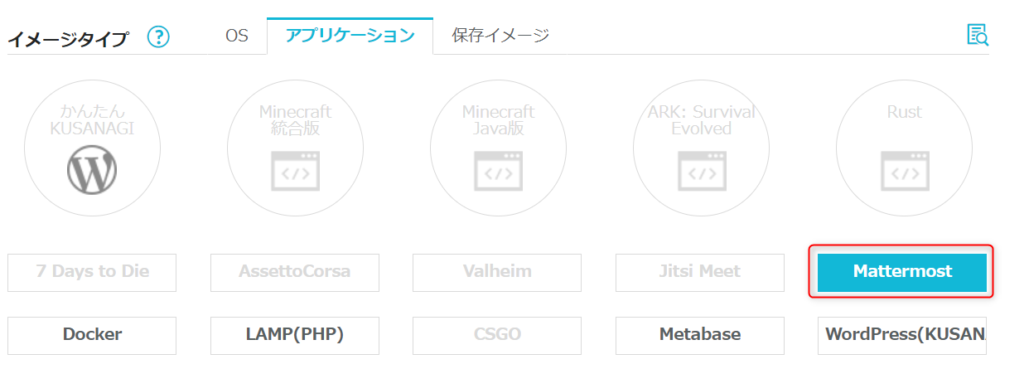The height and width of the screenshot is (369, 1024).
Task: Choose the Jitsi Meet application
Action: coord(700,272)
